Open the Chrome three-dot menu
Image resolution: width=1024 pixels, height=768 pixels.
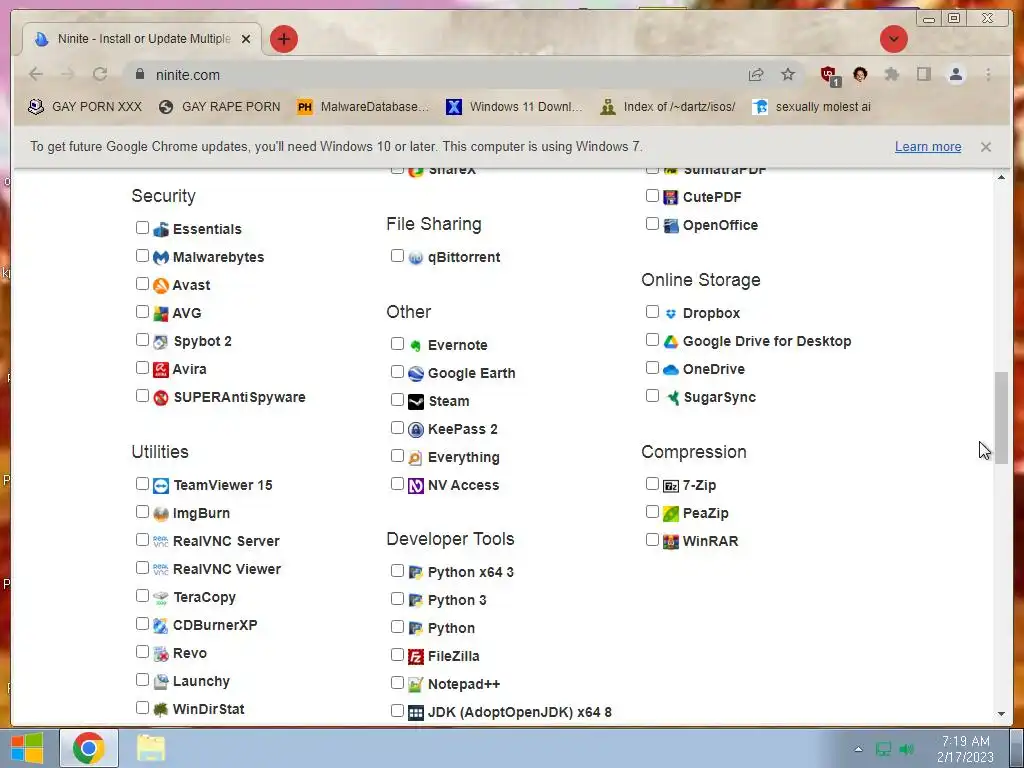click(x=988, y=74)
